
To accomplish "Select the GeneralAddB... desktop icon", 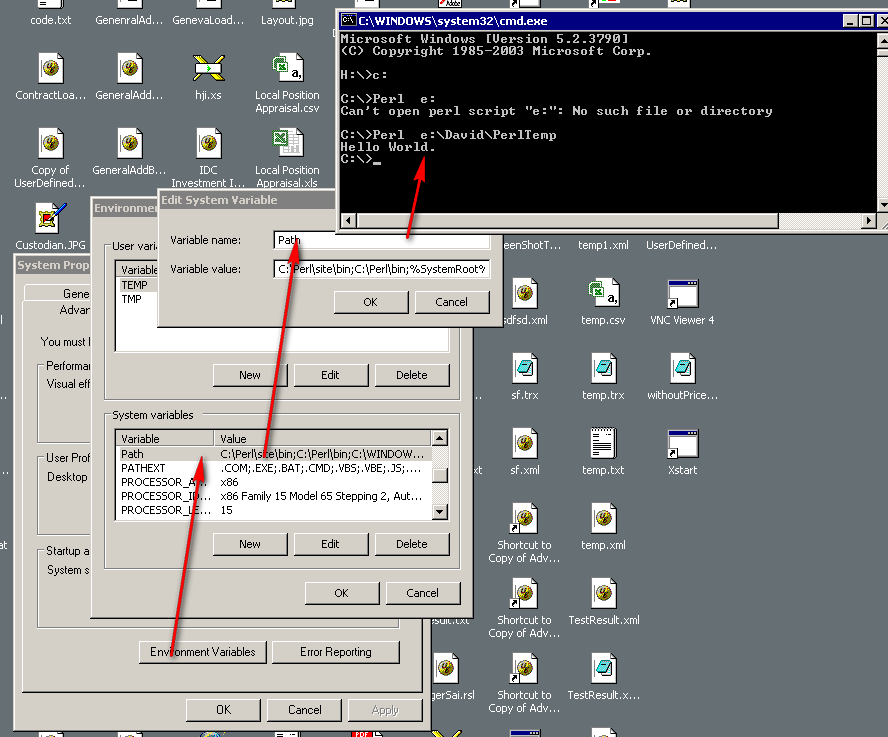I will point(129,143).
